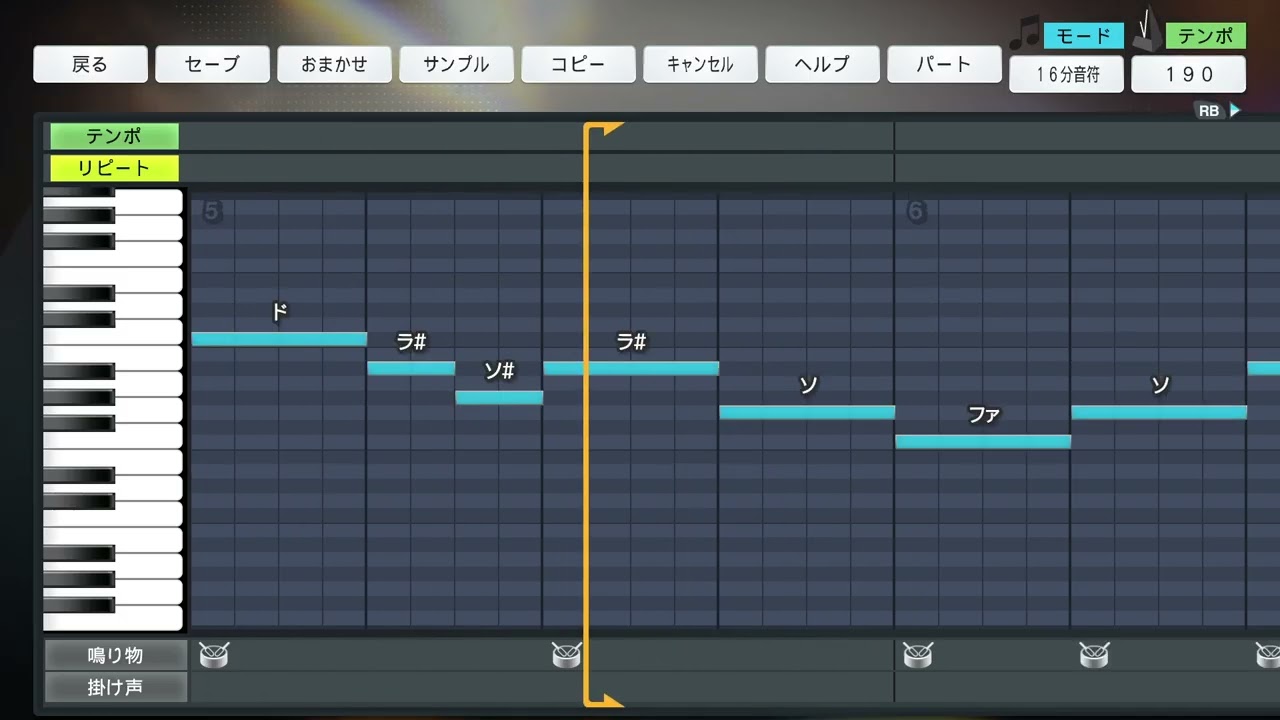Click the green テンポ label at top right
The image size is (1280, 720).
click(1206, 36)
